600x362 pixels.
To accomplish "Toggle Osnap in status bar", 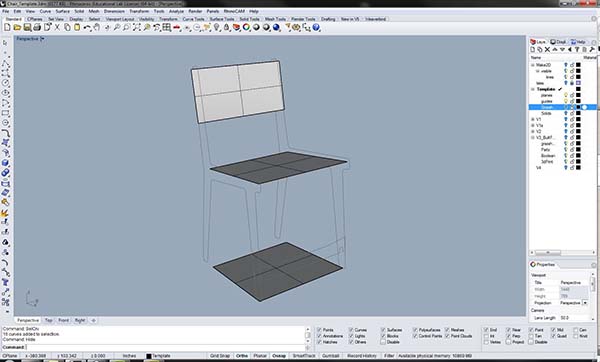I will click(x=279, y=356).
